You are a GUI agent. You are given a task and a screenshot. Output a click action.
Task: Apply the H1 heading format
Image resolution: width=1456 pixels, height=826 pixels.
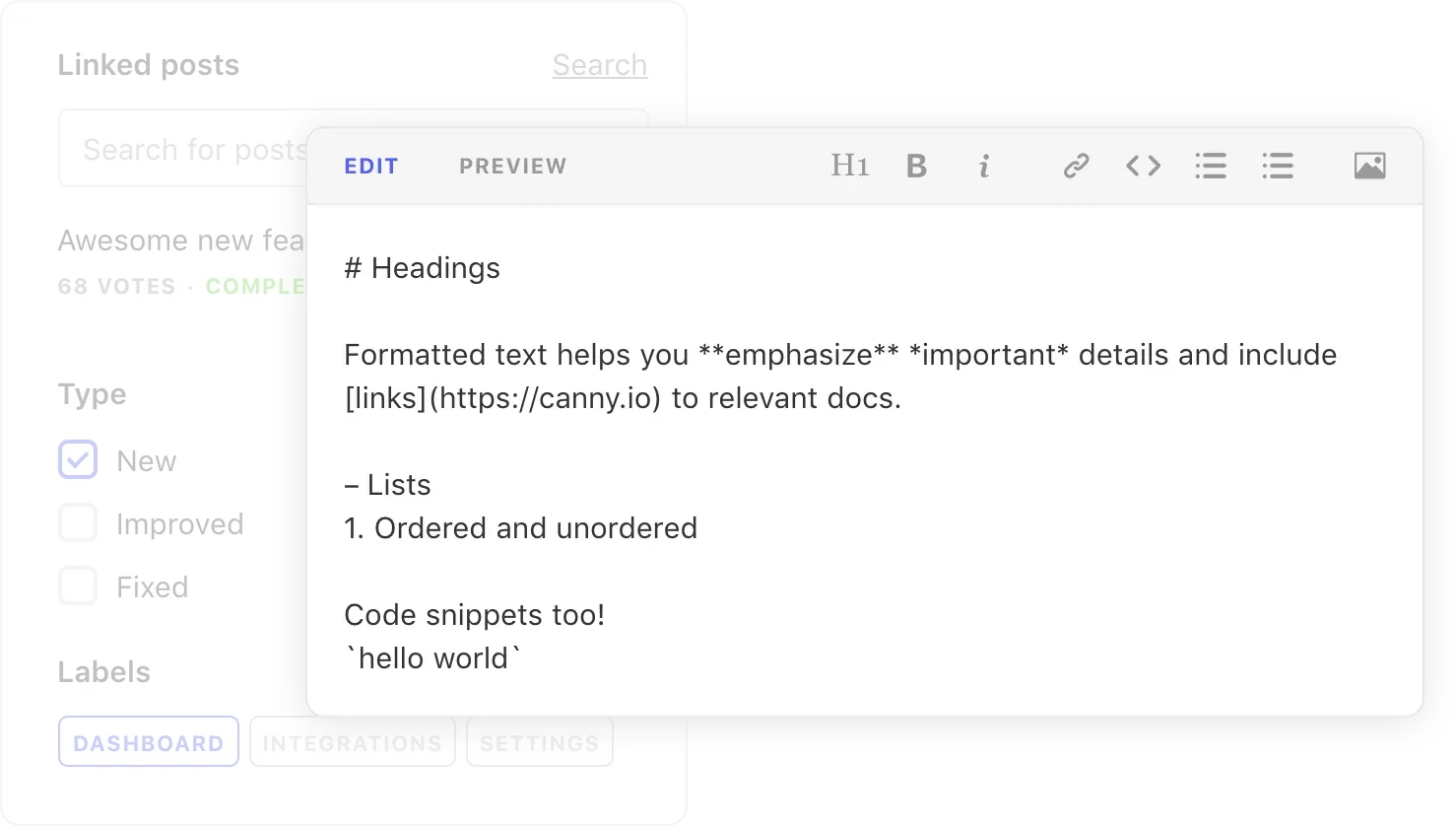click(848, 166)
